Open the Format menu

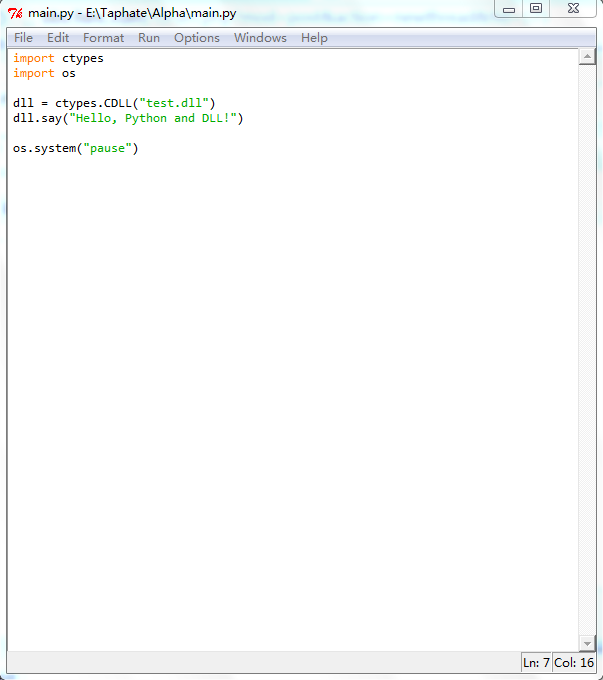click(x=104, y=38)
